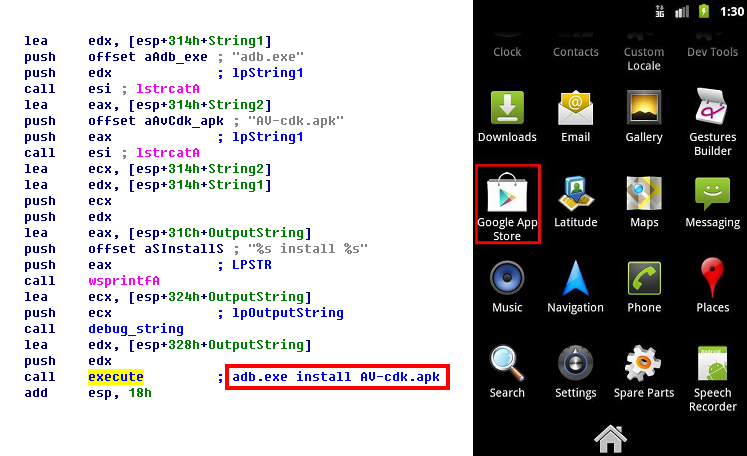Open the Search app
Image resolution: width=747 pixels, height=456 pixels.
507,372
